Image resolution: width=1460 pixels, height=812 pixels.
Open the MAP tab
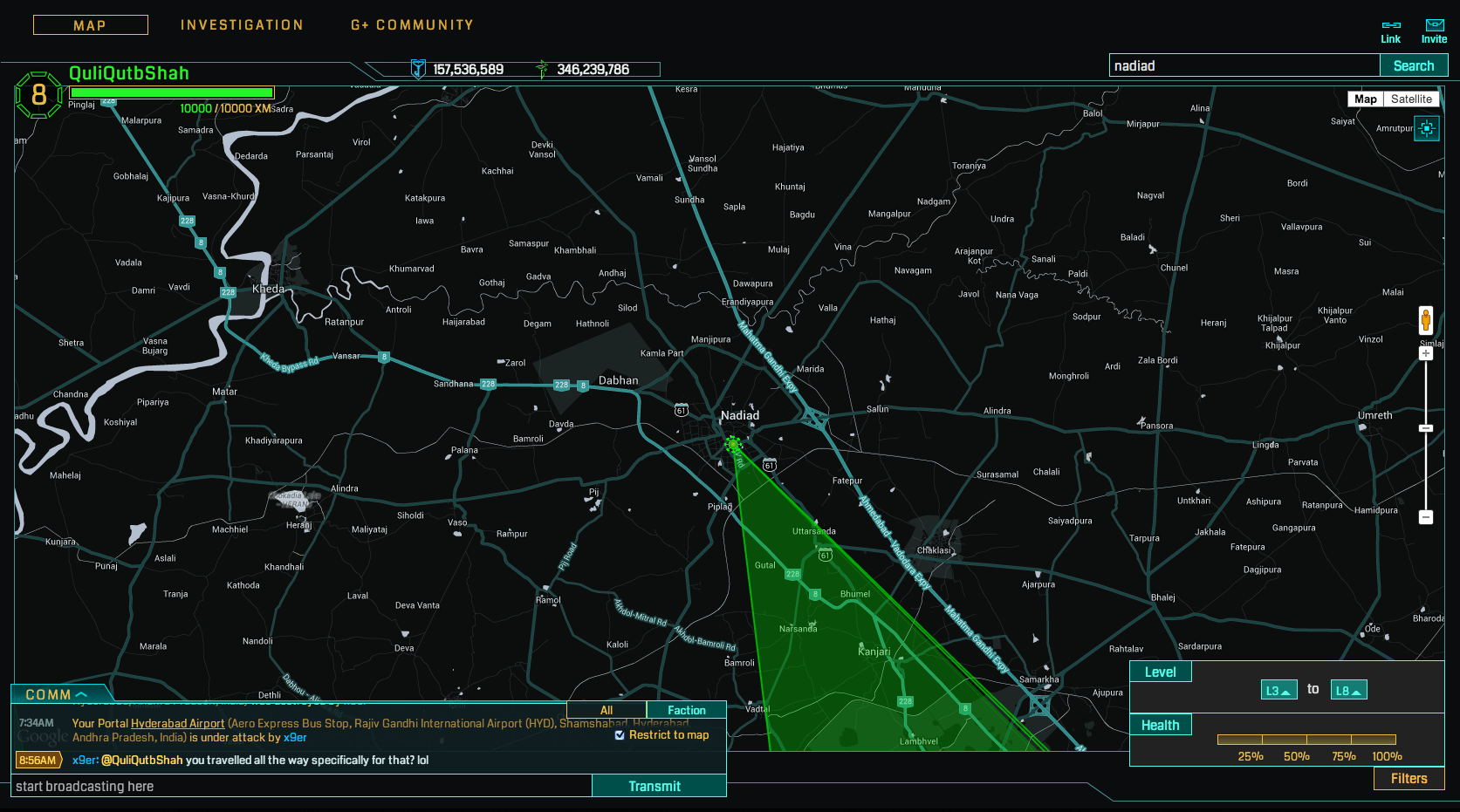pos(90,25)
